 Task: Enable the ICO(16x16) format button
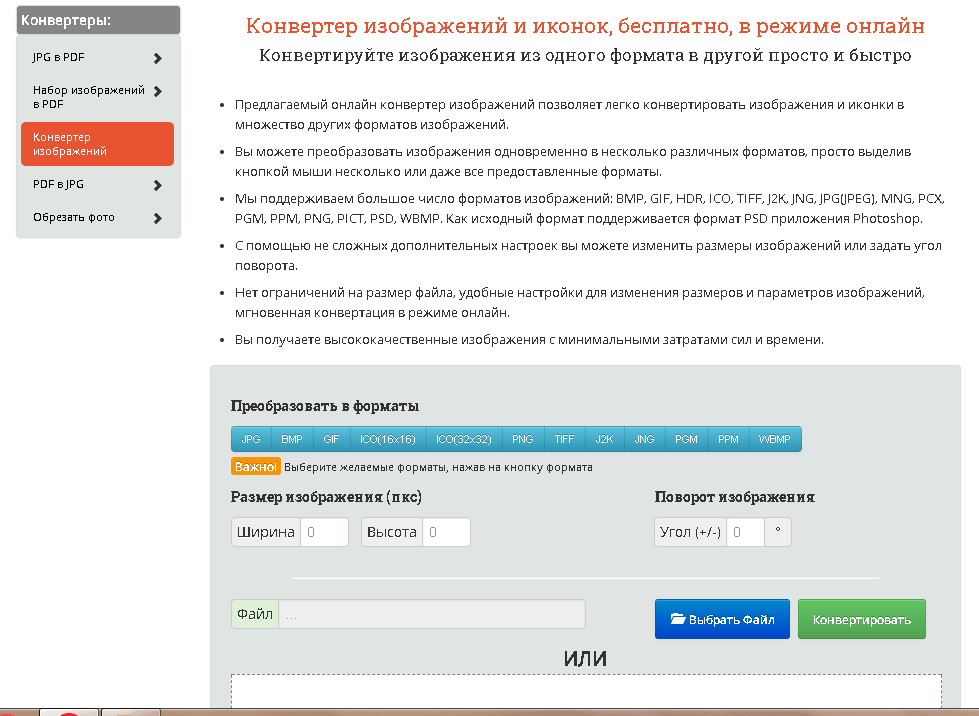pos(388,439)
